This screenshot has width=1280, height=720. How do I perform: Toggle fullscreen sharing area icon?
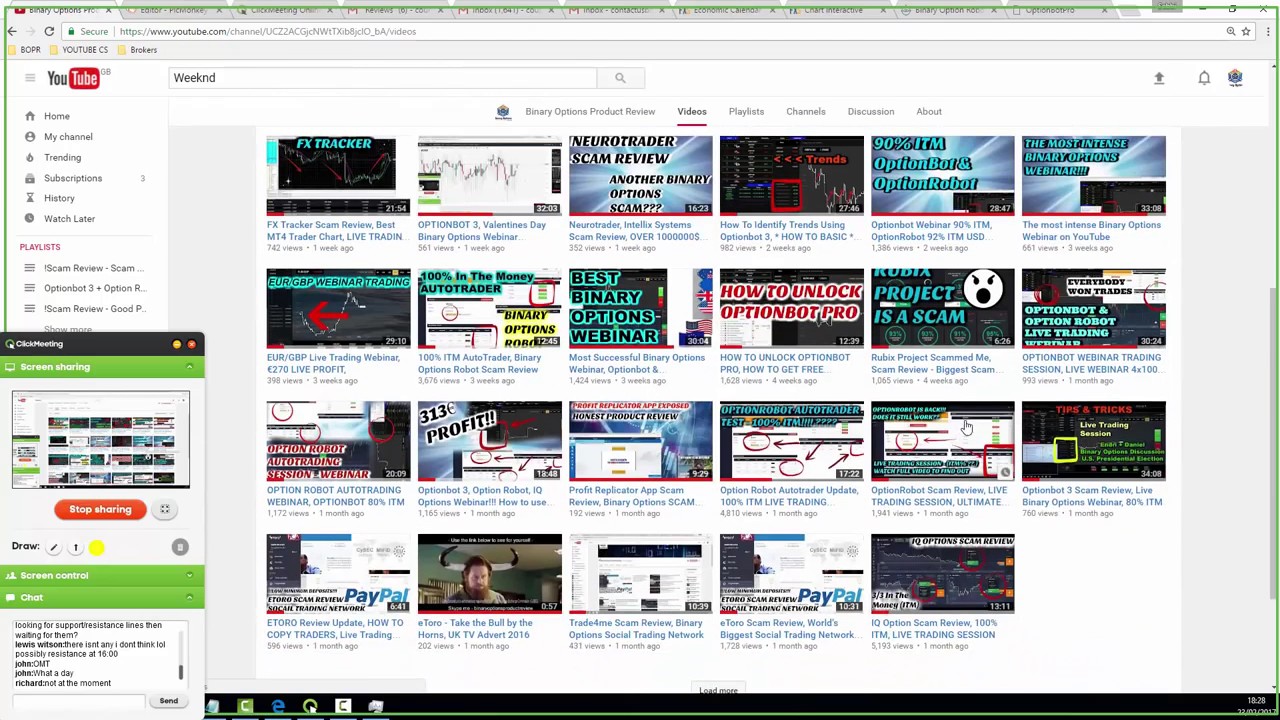pyautogui.click(x=165, y=509)
